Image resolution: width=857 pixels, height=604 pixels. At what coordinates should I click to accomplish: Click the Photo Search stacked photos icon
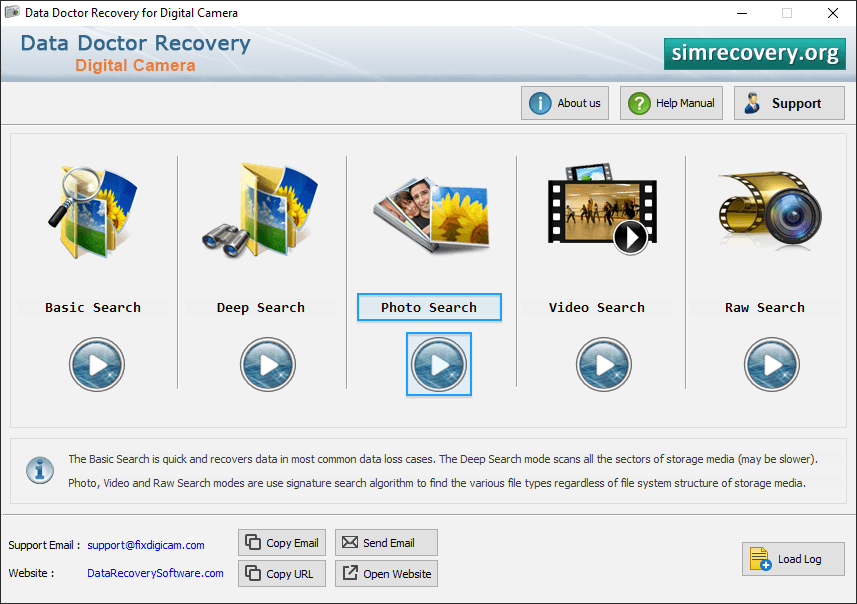[432, 215]
